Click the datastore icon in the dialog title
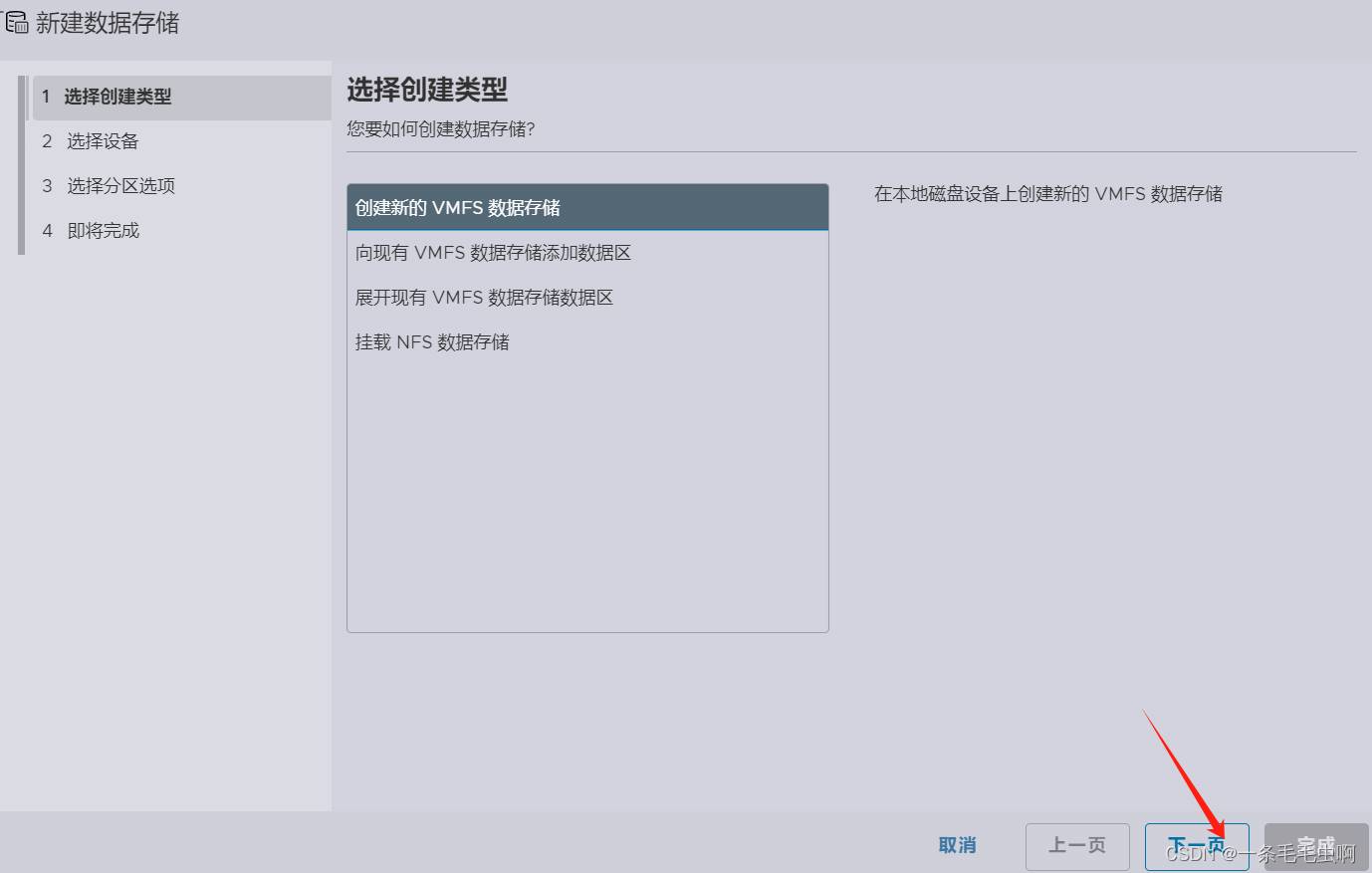The image size is (1372, 873). [16, 22]
